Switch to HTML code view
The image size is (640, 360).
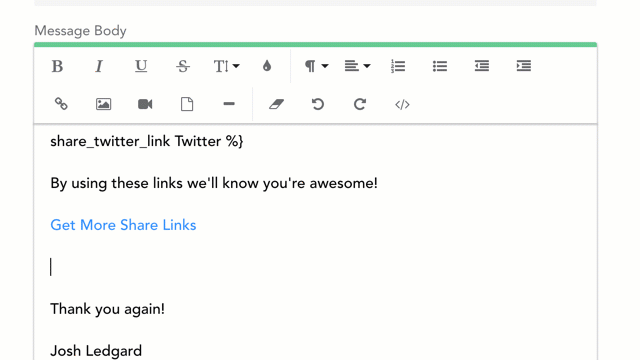click(x=402, y=104)
